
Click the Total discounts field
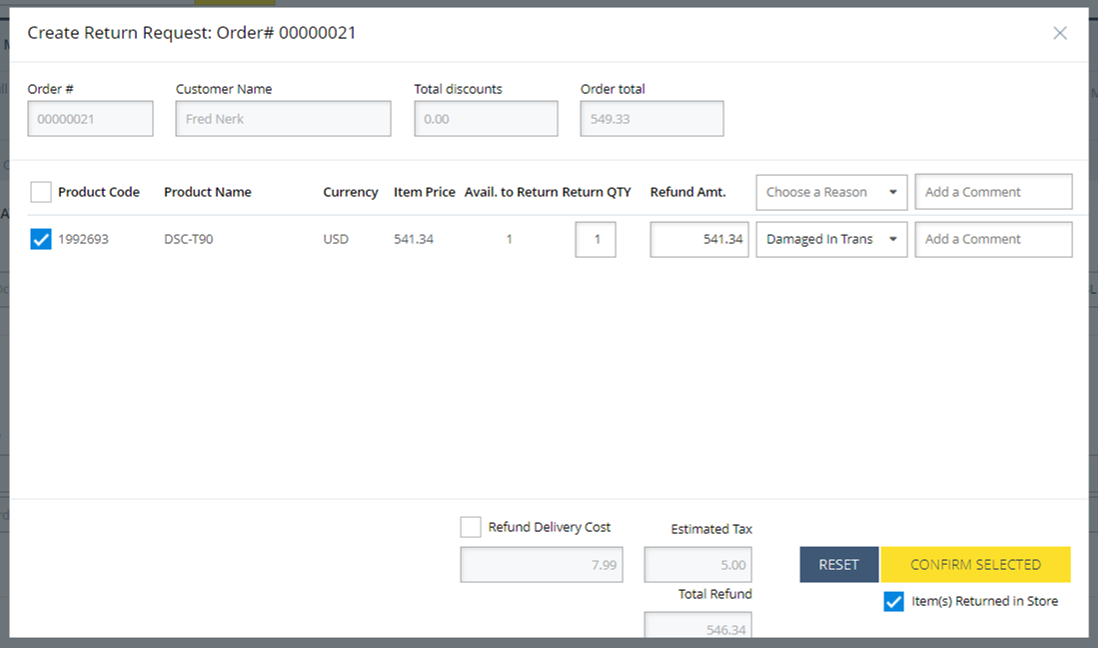click(x=486, y=119)
